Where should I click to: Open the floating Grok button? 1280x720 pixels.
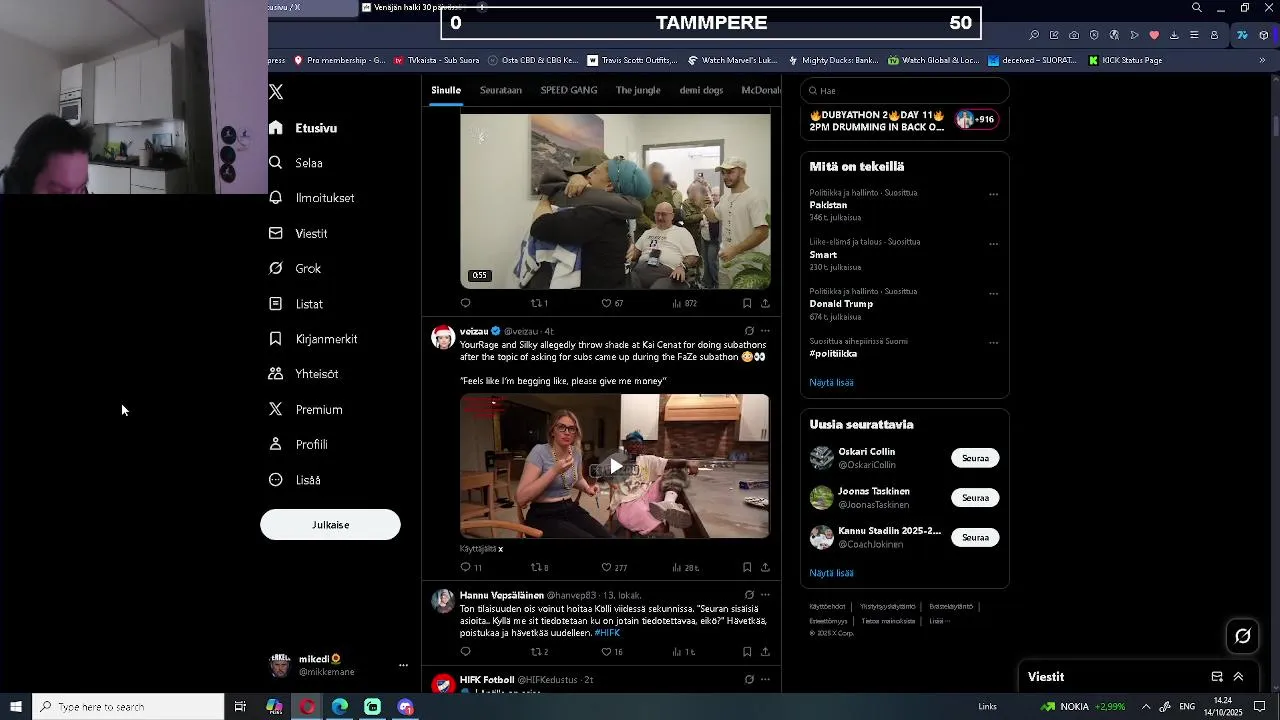click(x=1243, y=636)
